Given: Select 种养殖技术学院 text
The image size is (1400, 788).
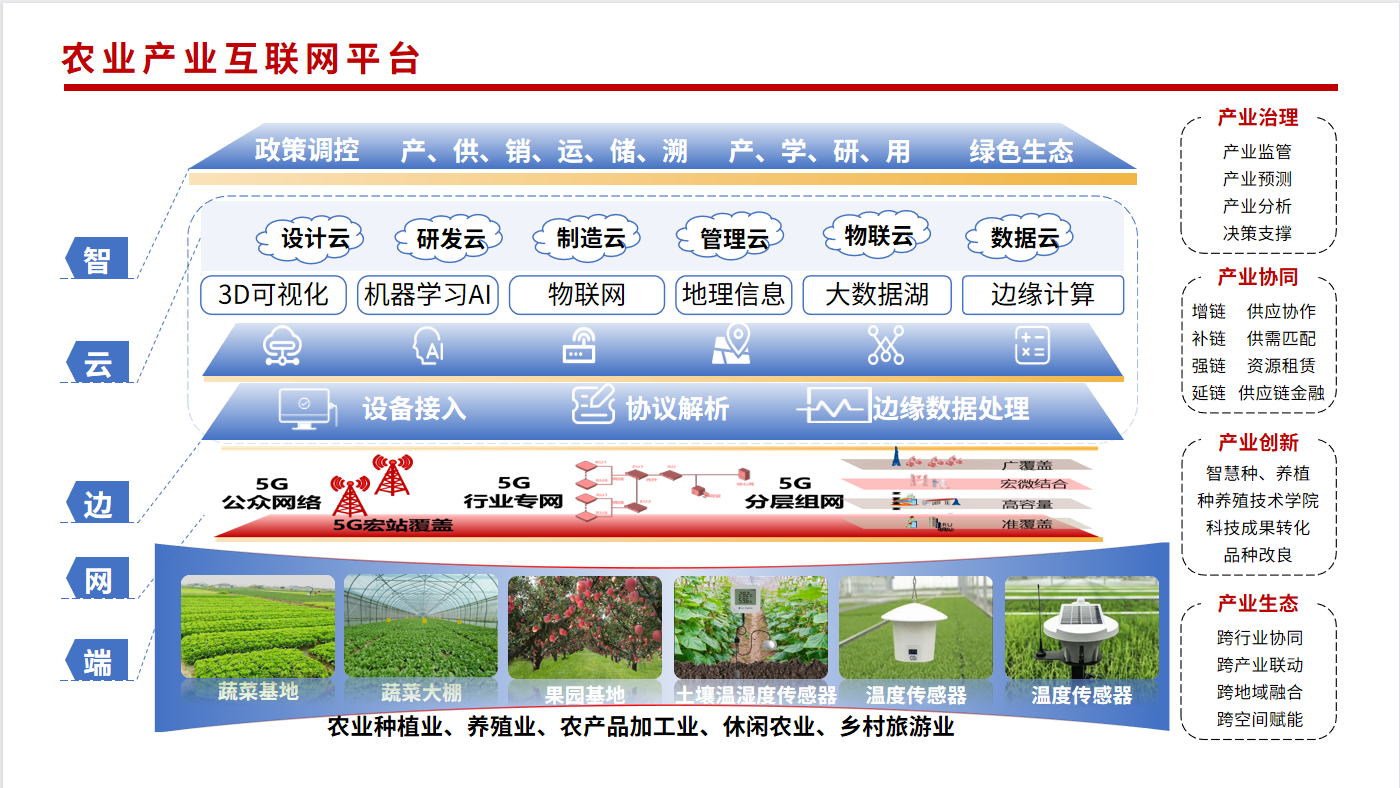Looking at the screenshot, I should 1258,500.
